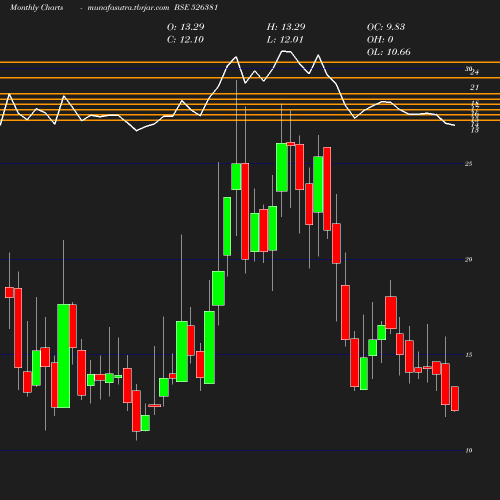Select the 'H: 13.29' high value
This screenshot has width=500, height=500.
[x=286, y=27]
